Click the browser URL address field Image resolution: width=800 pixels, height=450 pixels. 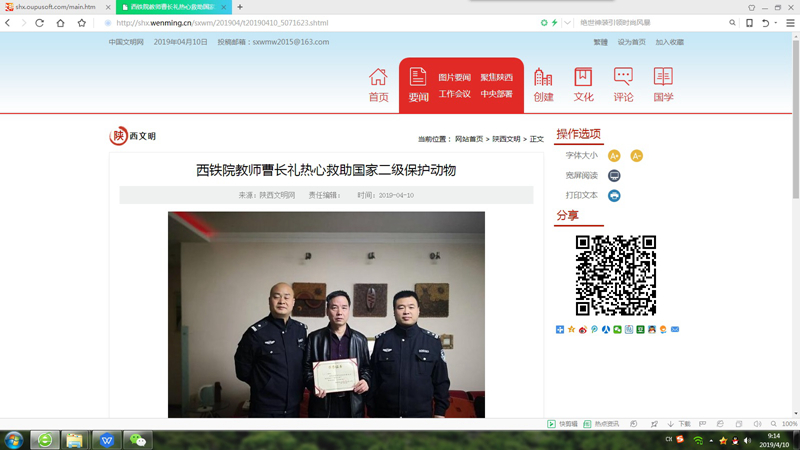[300, 22]
